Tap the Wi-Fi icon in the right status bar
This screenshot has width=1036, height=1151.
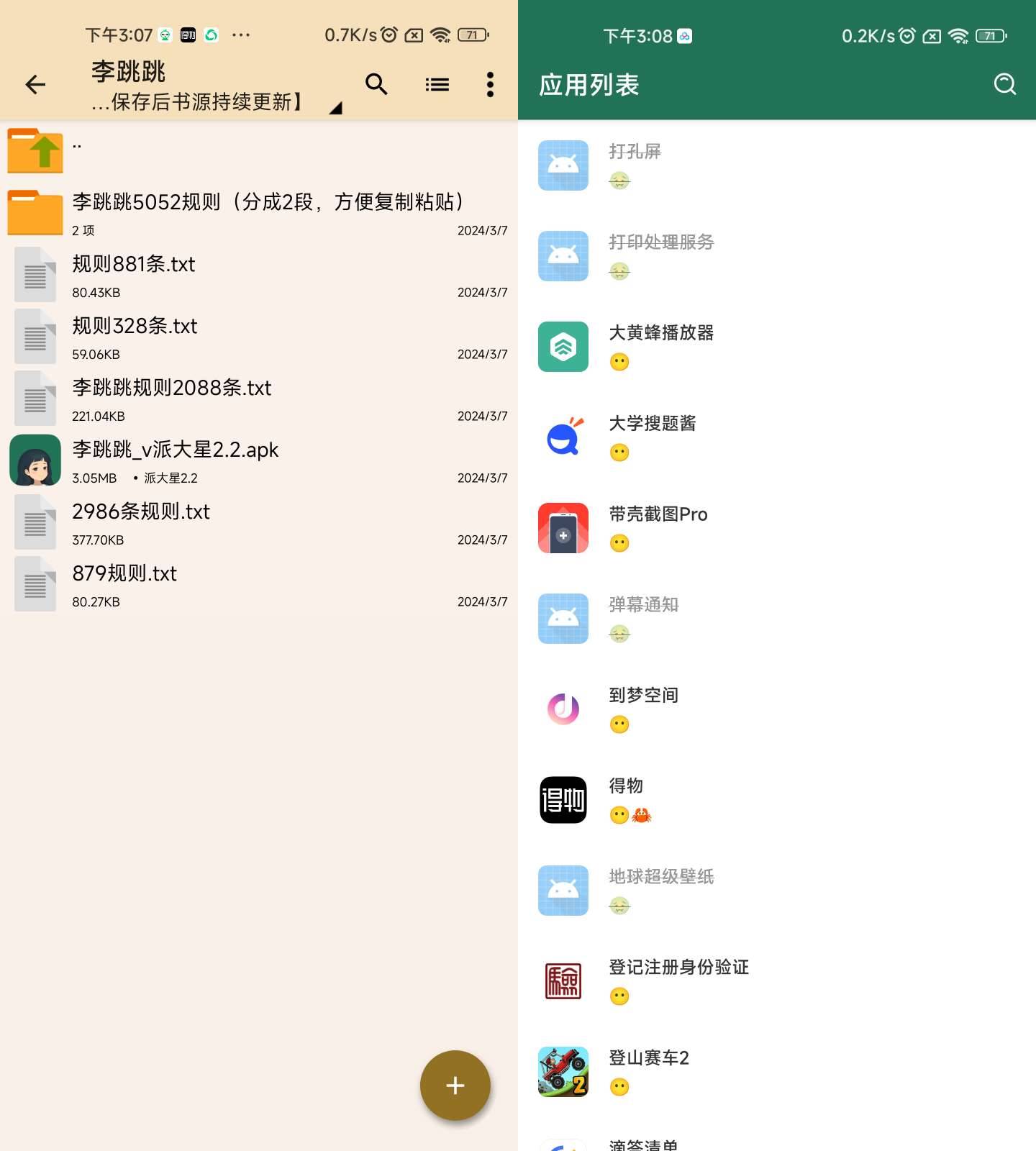click(x=958, y=36)
